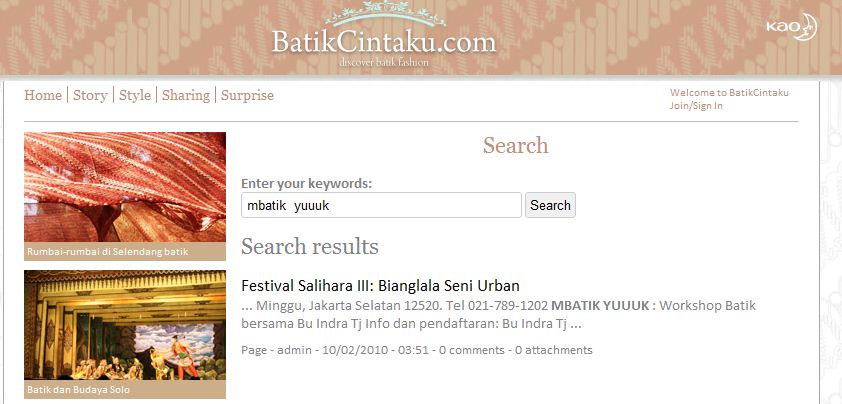The image size is (842, 404).
Task: Click the BatikCintaku.com site logo
Action: pyautogui.click(x=383, y=41)
